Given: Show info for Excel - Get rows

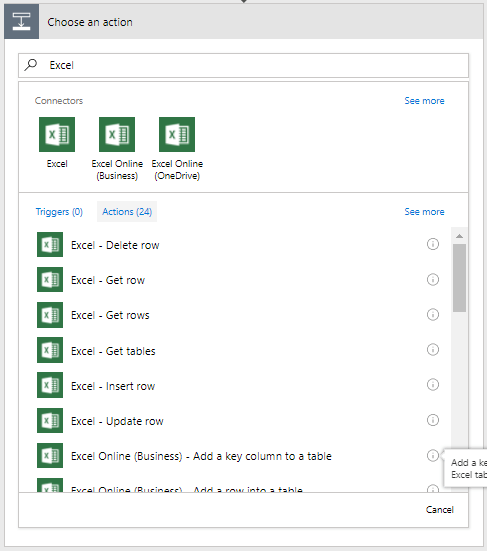Looking at the screenshot, I should (433, 314).
